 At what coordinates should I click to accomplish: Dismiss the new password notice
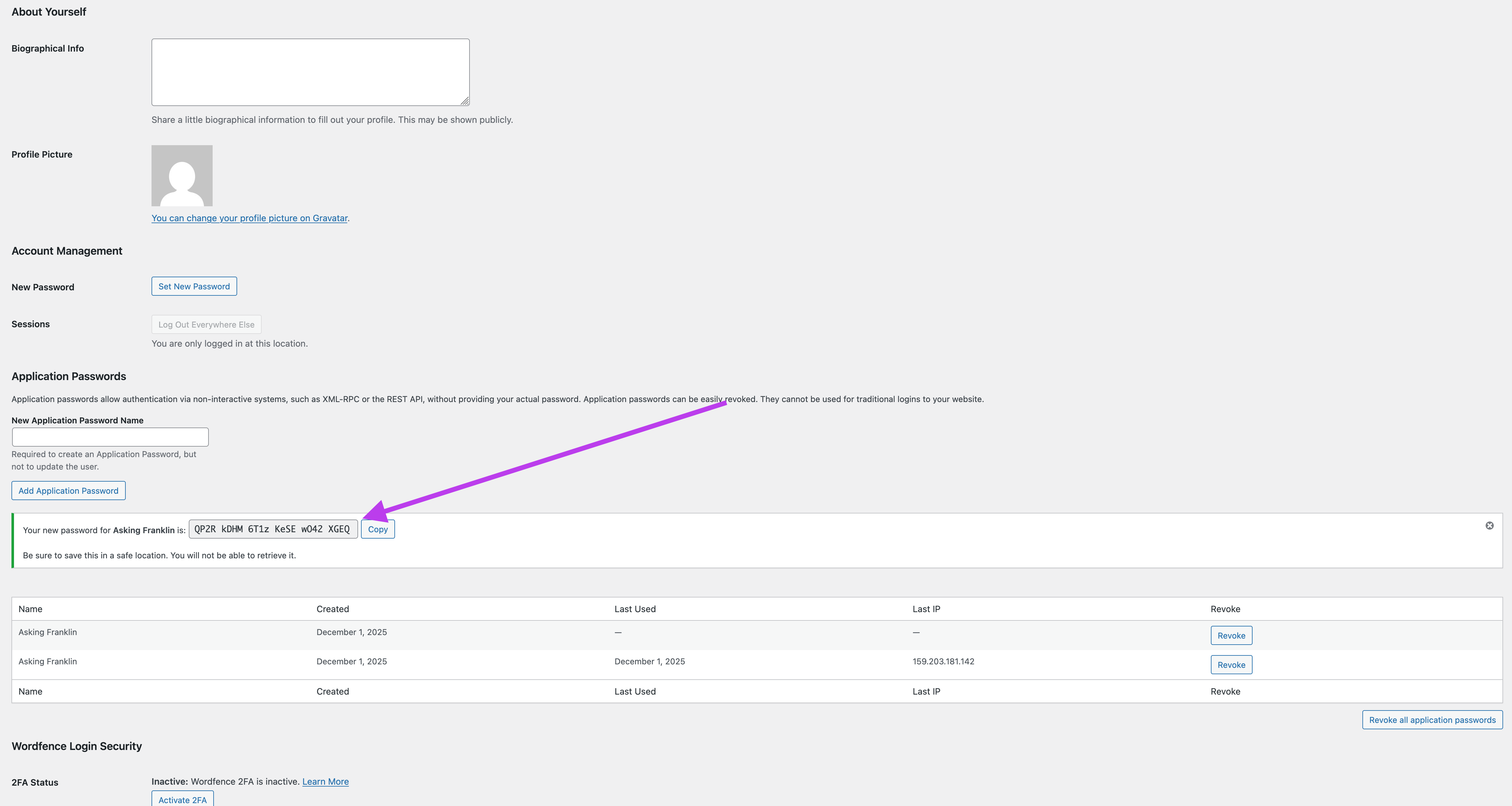(x=1490, y=526)
